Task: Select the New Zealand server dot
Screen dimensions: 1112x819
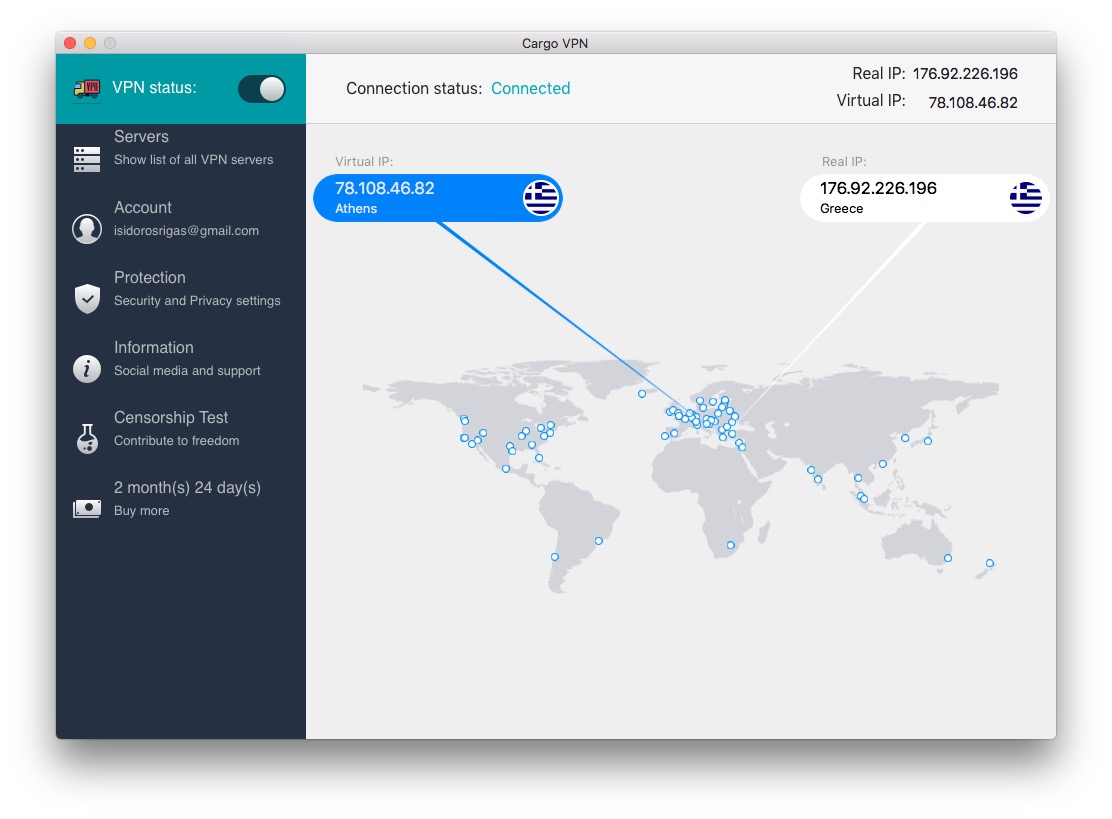Action: (x=990, y=563)
